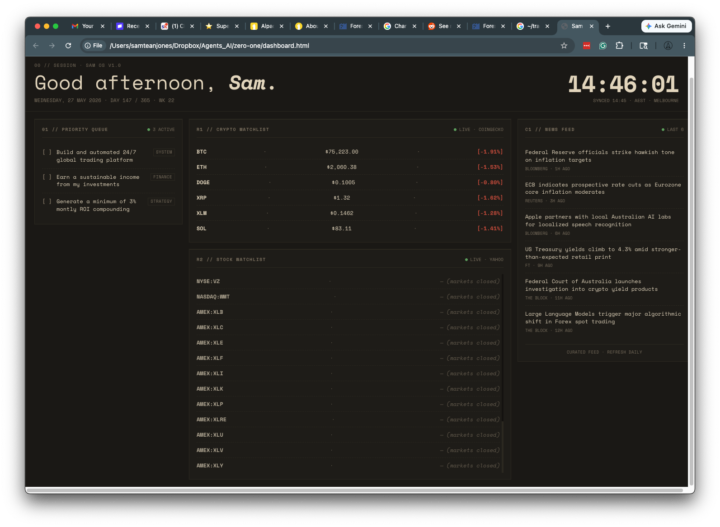This screenshot has width=720, height=527.
Task: Click the crypto 'LIVE · COINGECKO' status
Action: (x=478, y=129)
